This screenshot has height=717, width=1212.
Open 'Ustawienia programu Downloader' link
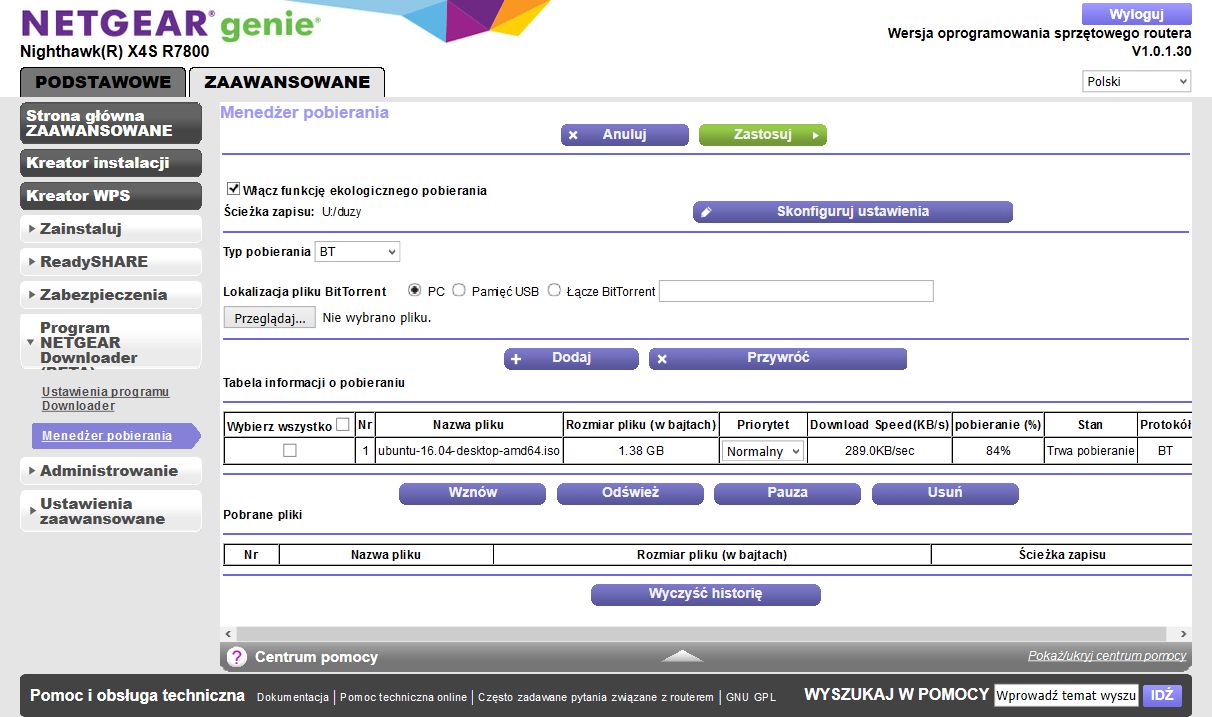pos(105,398)
